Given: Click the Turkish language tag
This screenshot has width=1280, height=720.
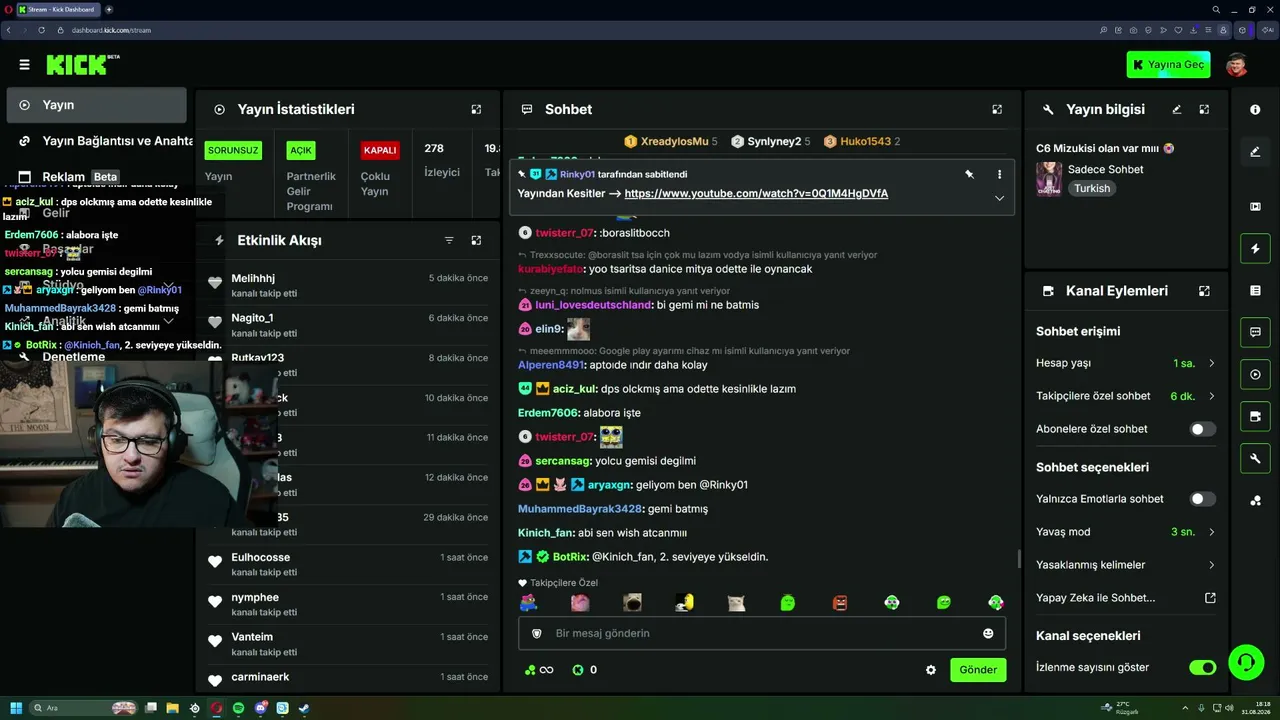Looking at the screenshot, I should point(1092,188).
